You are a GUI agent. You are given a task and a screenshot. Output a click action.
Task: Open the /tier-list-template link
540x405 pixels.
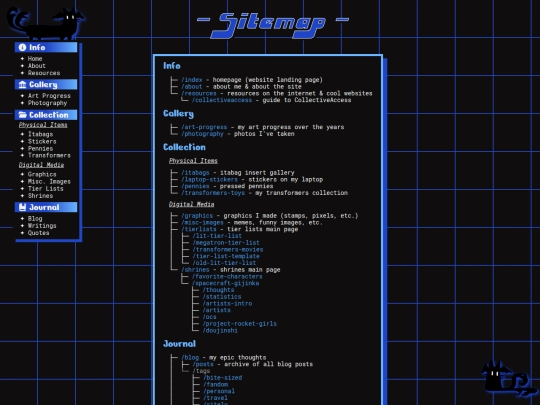[226, 256]
